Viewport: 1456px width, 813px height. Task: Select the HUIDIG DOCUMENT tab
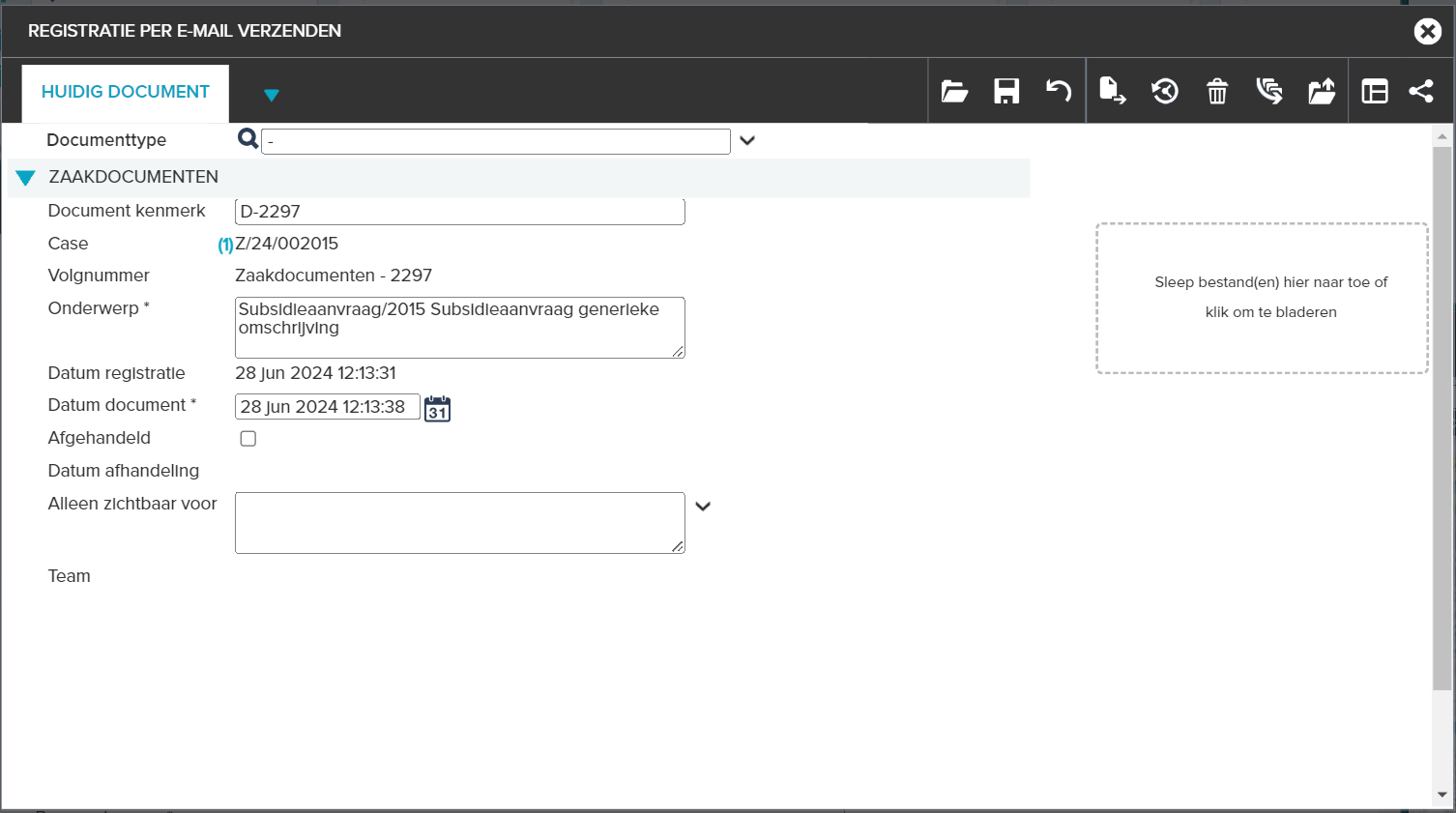pos(126,92)
